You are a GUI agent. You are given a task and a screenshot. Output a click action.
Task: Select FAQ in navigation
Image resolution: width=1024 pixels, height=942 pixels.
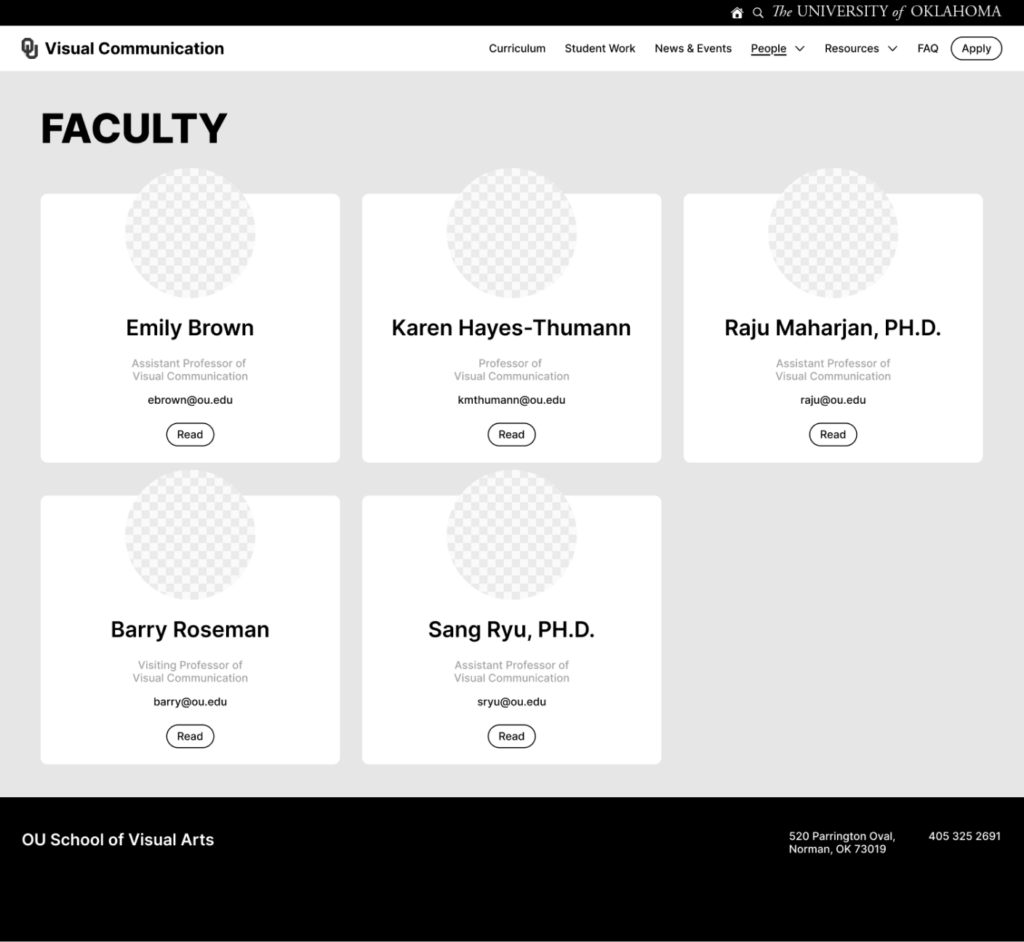pyautogui.click(x=927, y=48)
